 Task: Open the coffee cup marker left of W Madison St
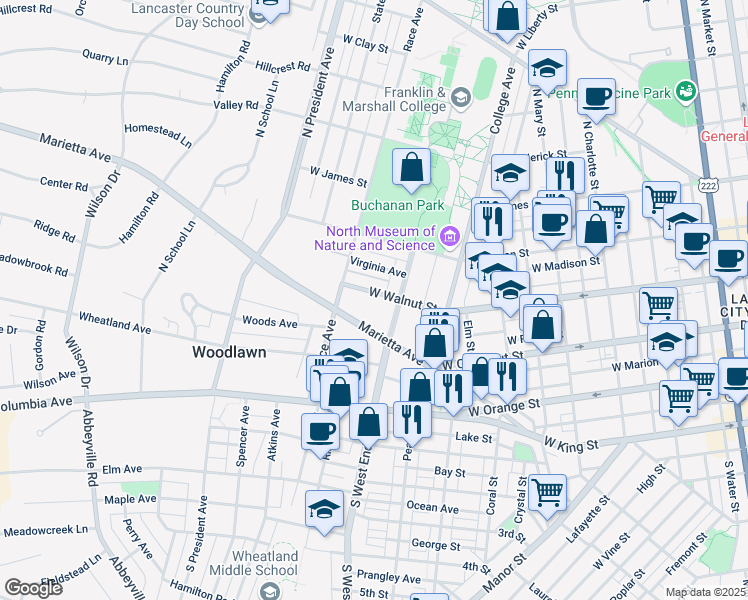(x=552, y=223)
